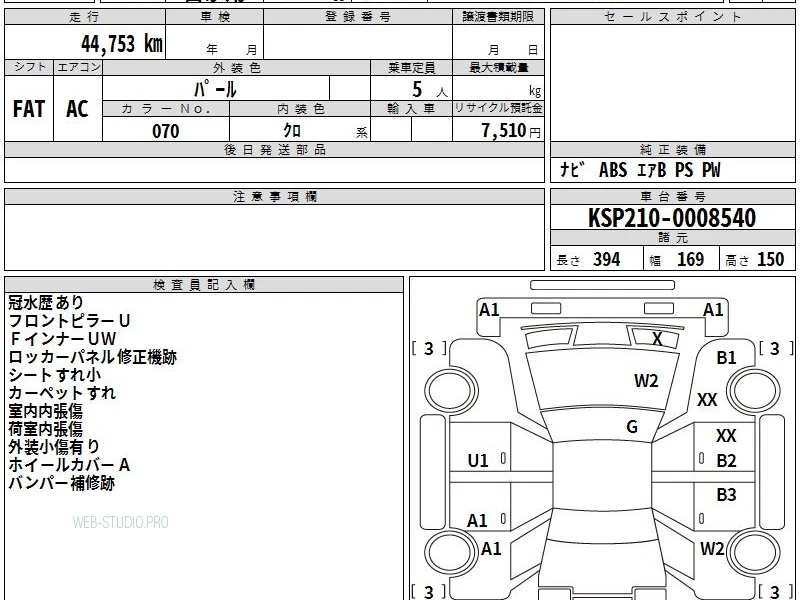This screenshot has width=800, height=600.
Task: Click the length value 長さ 394
Action: 588,259
